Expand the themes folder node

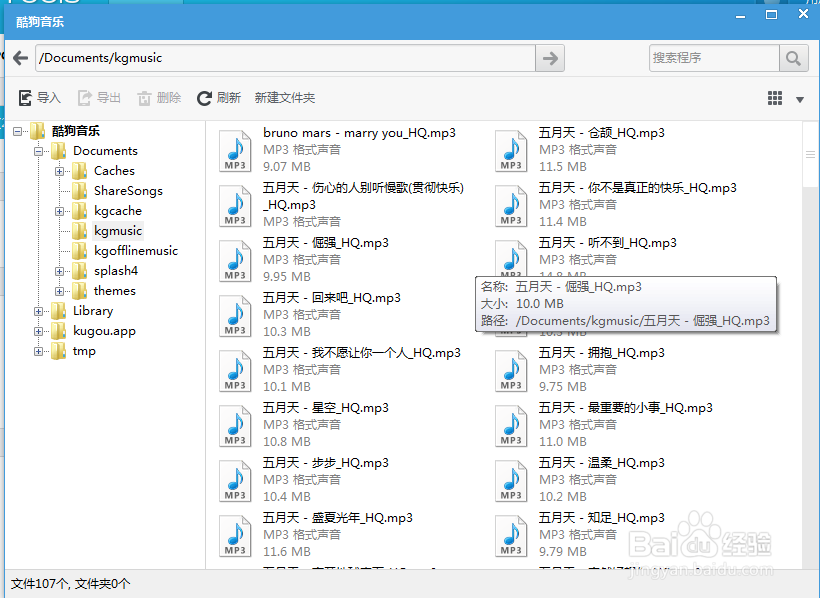pyautogui.click(x=60, y=291)
